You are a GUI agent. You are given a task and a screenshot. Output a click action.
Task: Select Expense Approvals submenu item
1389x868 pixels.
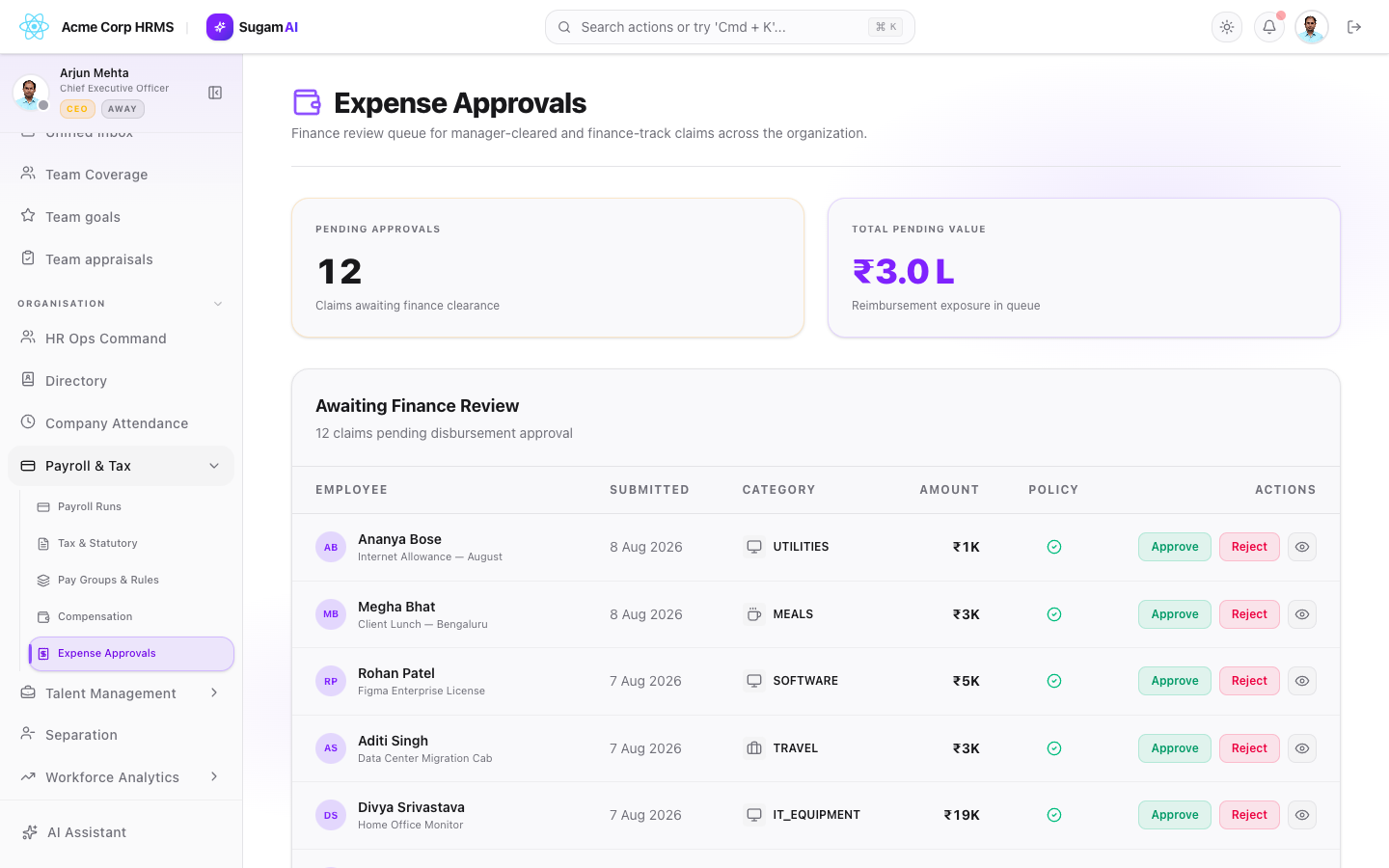click(131, 653)
